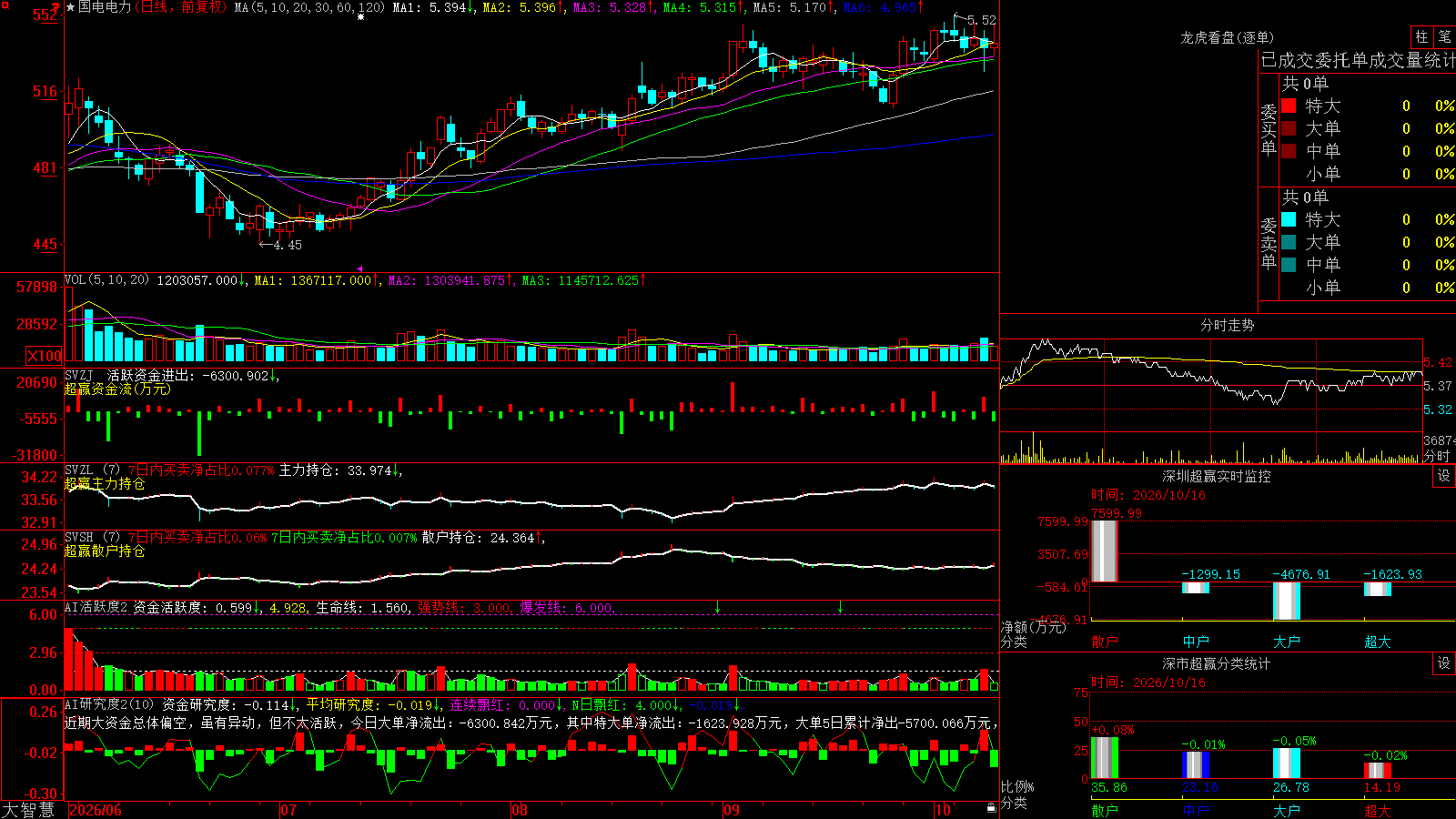Click the 已成交委托单成交量统计 header
Viewport: 1456px width, 819px height.
pyautogui.click(x=1358, y=60)
